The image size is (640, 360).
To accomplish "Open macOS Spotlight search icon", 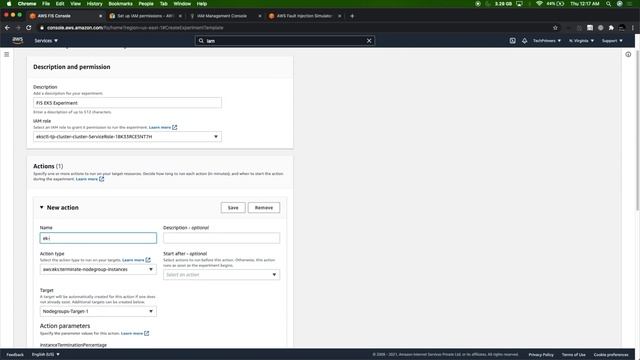I will 608,4.
